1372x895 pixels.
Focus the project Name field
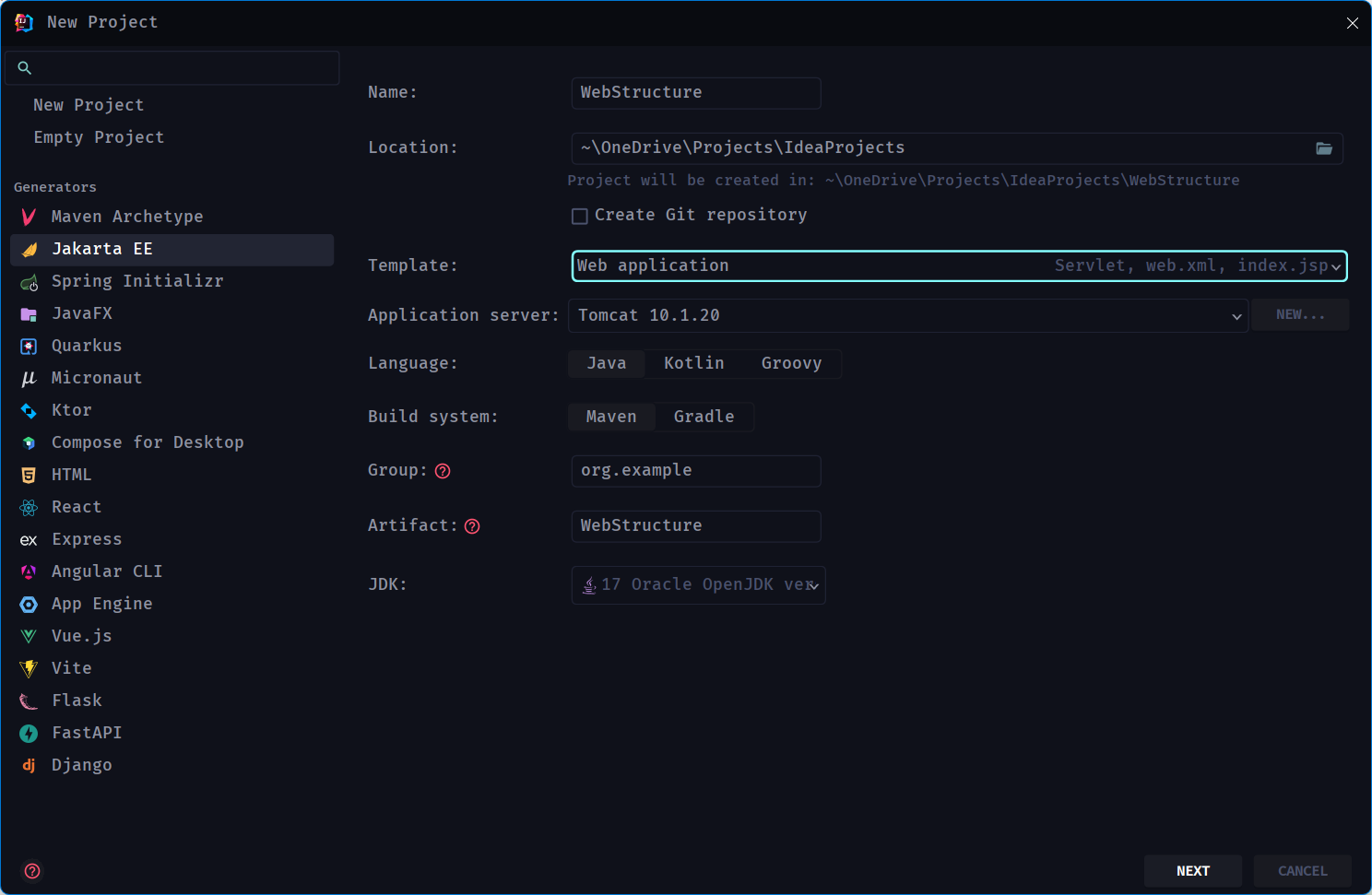point(696,93)
